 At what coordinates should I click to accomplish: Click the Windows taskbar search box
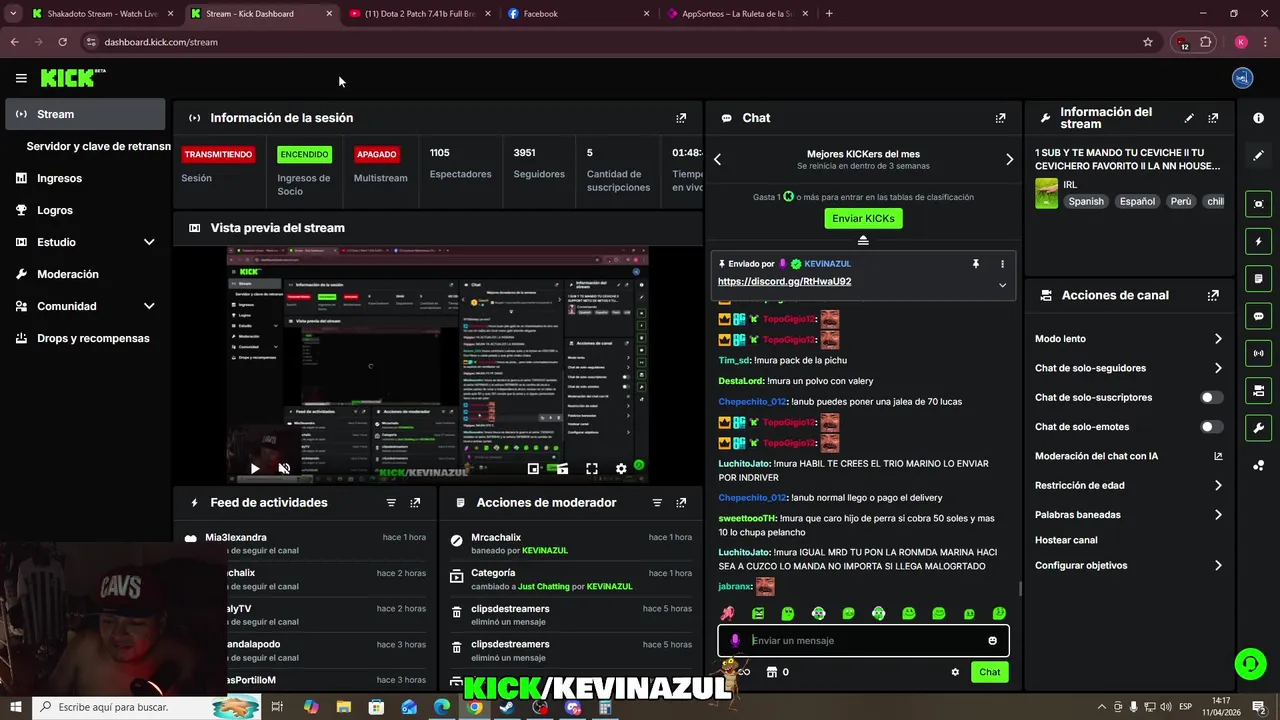[x=147, y=707]
